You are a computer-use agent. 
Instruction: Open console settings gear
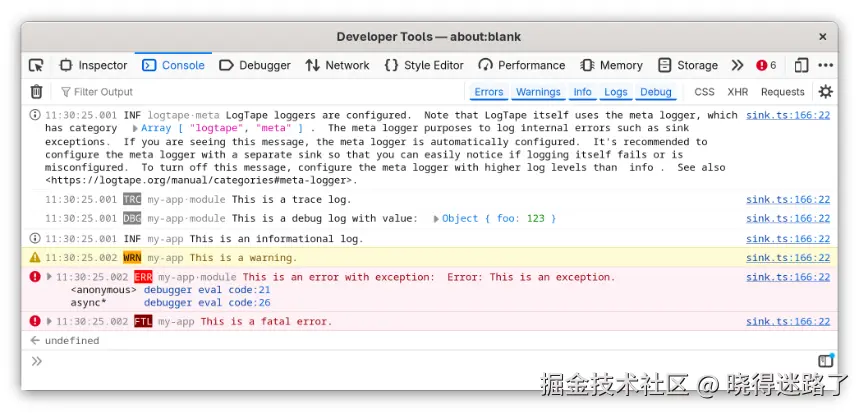[x=825, y=92]
